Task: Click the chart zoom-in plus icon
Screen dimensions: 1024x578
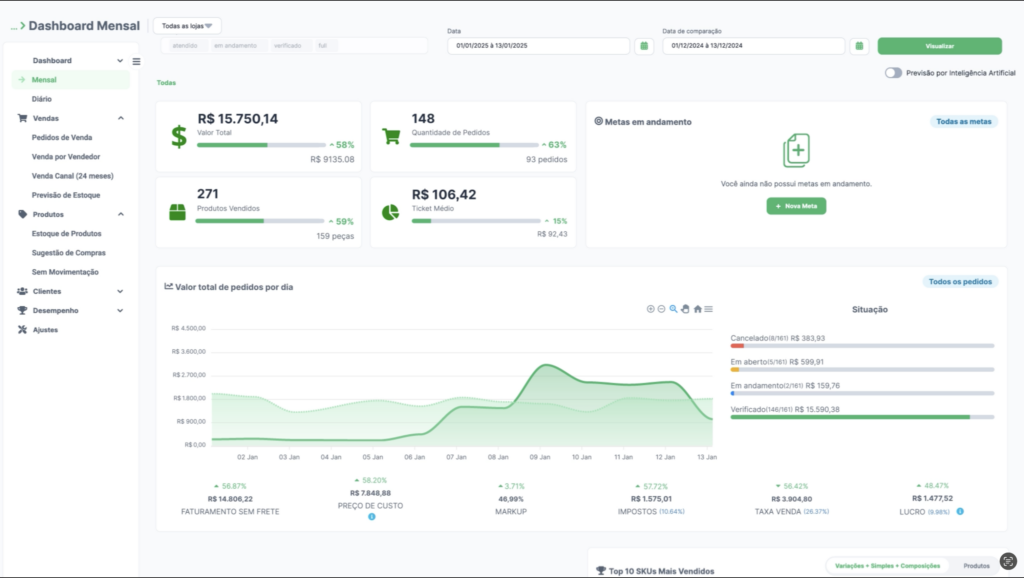Action: click(x=650, y=309)
